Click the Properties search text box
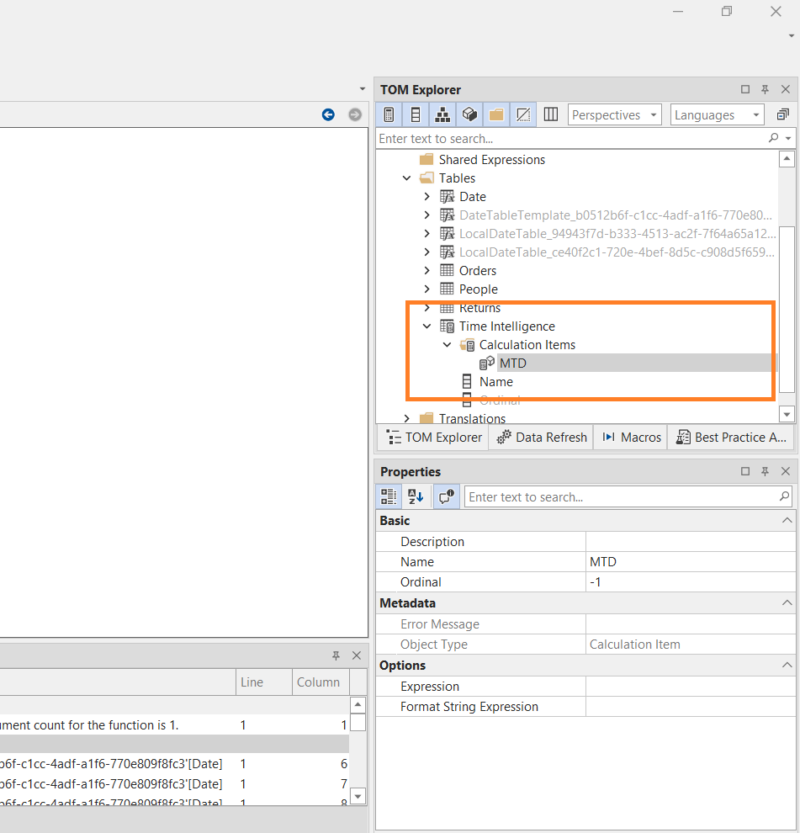Viewport: 800px width, 833px height. [620, 496]
